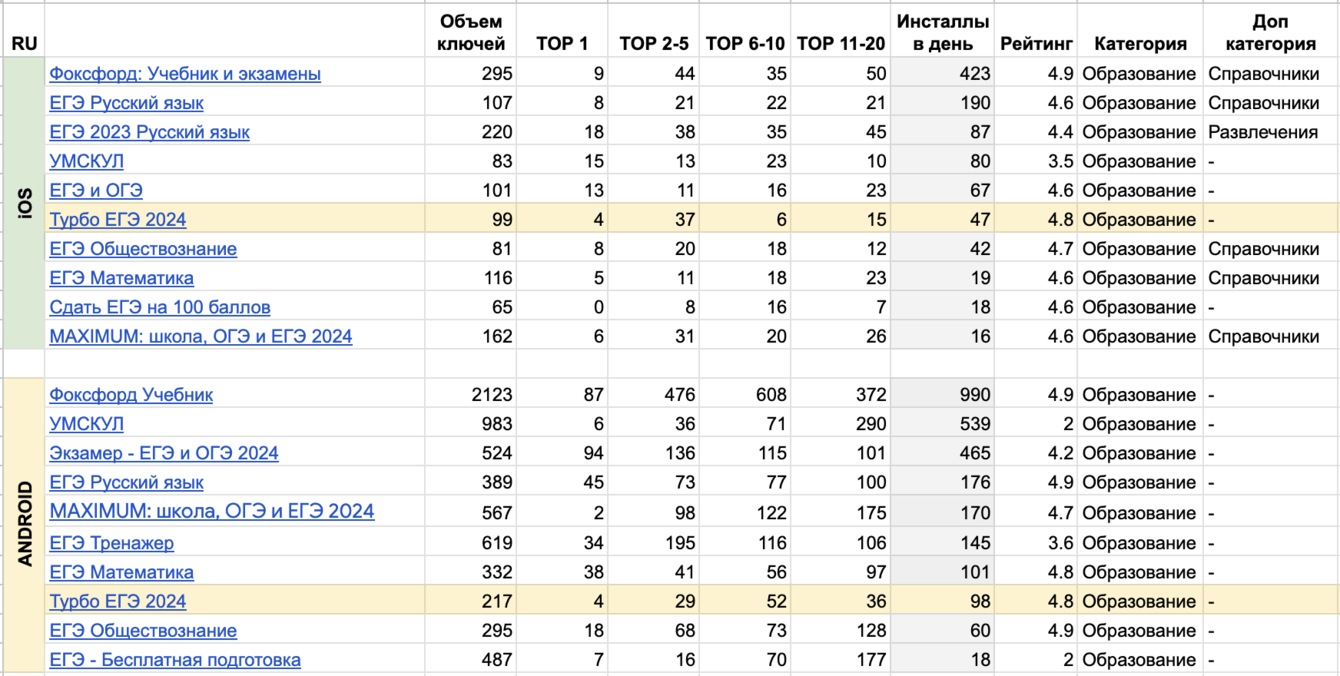The width and height of the screenshot is (1340, 676).
Task: Open the Фоксфорд Учебник link
Action: tap(131, 395)
